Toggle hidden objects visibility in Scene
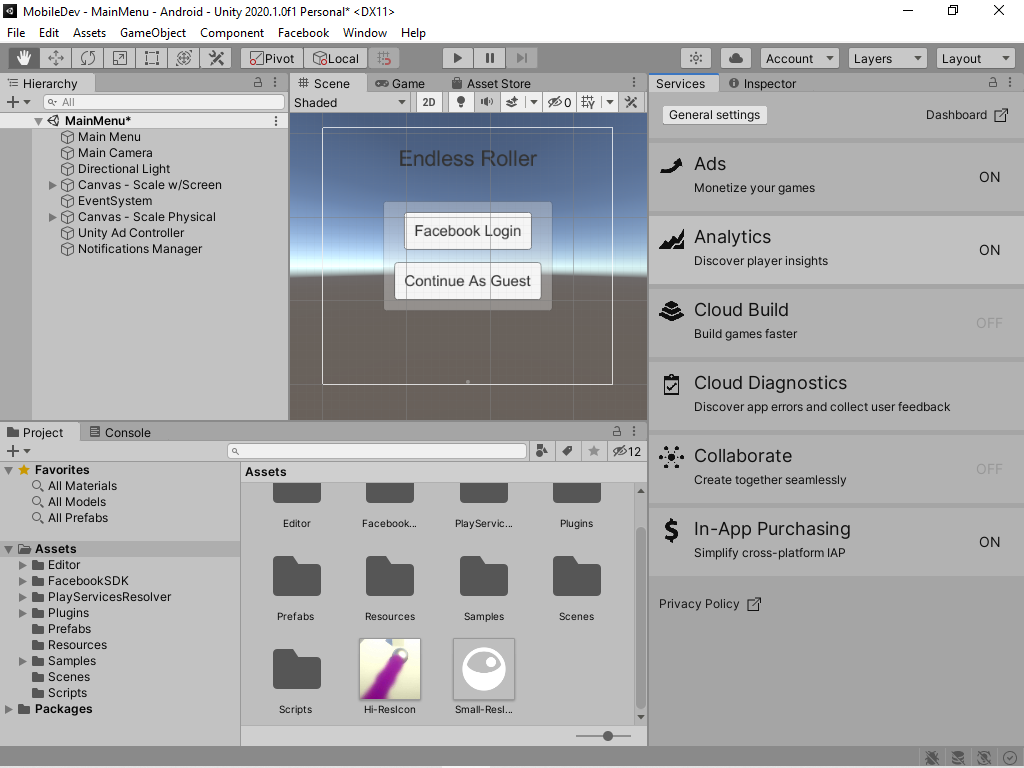Screen dimensions: 1024x768 pyautogui.click(x=560, y=103)
